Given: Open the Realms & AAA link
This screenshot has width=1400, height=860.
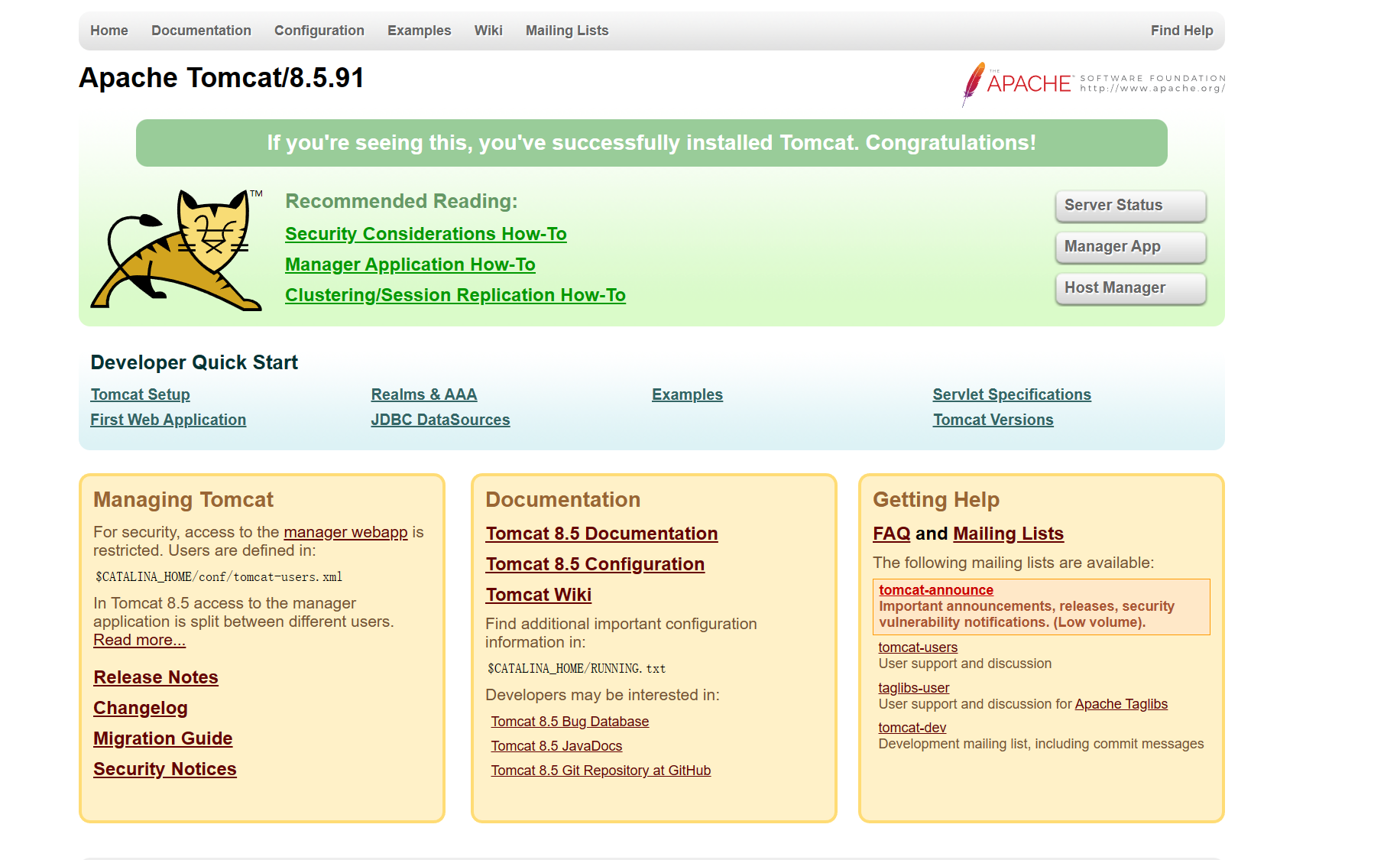Looking at the screenshot, I should tap(424, 394).
